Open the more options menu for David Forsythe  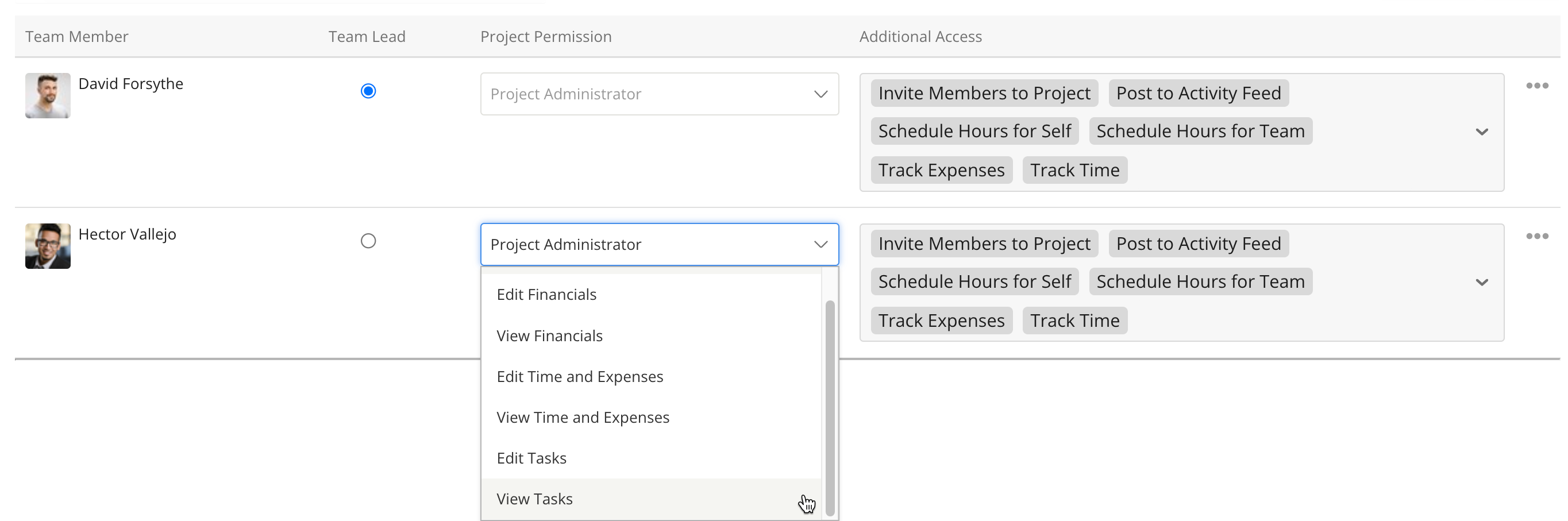pyautogui.click(x=1536, y=86)
